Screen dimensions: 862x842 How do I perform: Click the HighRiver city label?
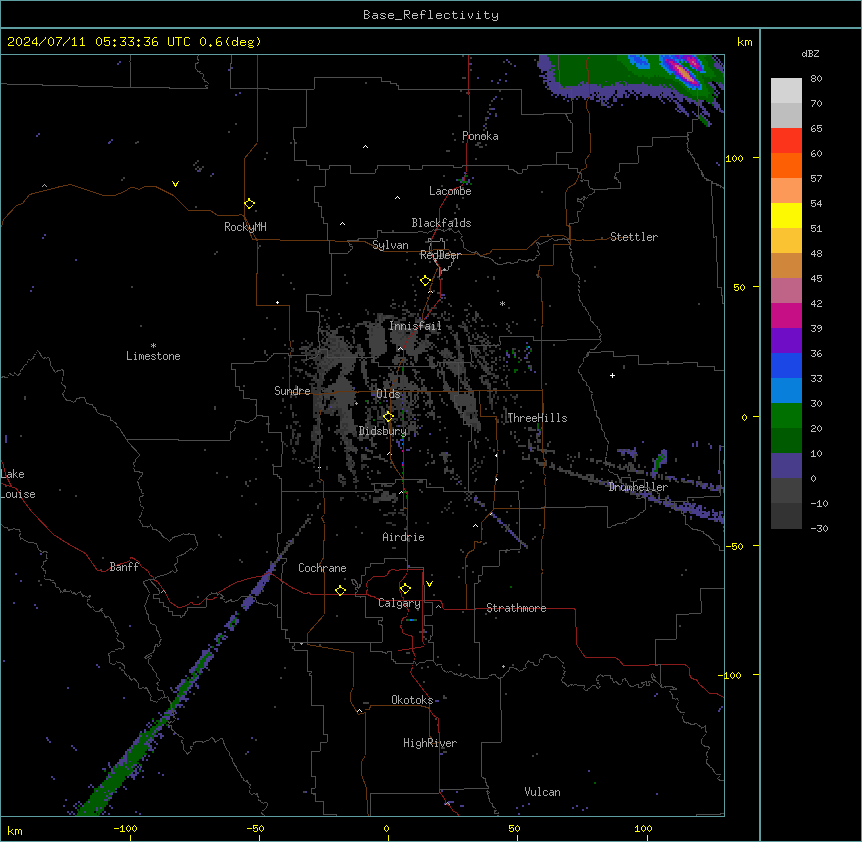[430, 743]
